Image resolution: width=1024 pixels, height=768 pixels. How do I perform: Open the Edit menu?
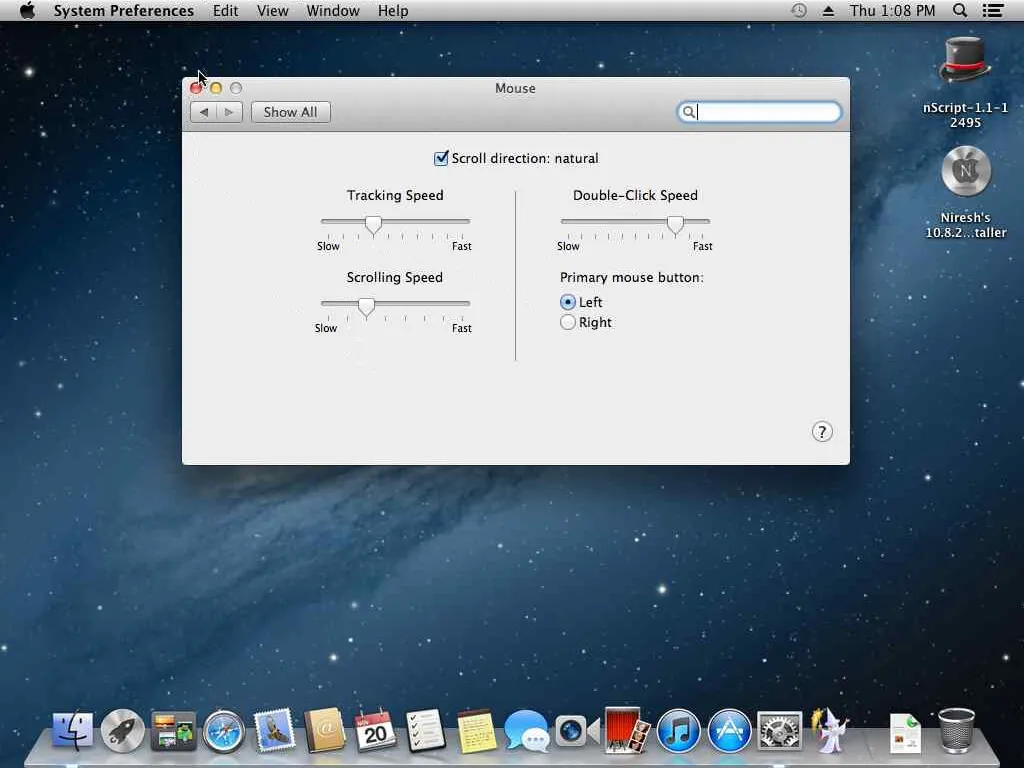click(225, 10)
